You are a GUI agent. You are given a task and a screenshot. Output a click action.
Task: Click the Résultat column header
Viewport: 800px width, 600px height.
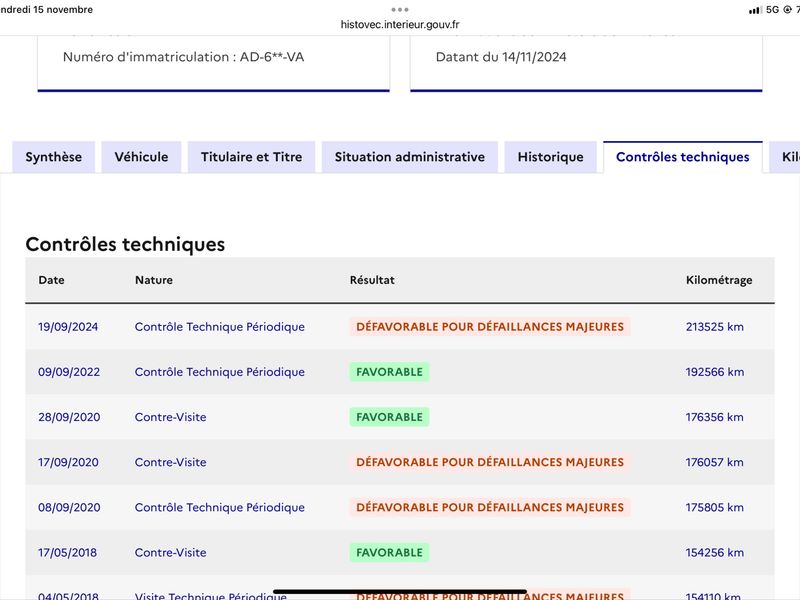click(x=372, y=280)
